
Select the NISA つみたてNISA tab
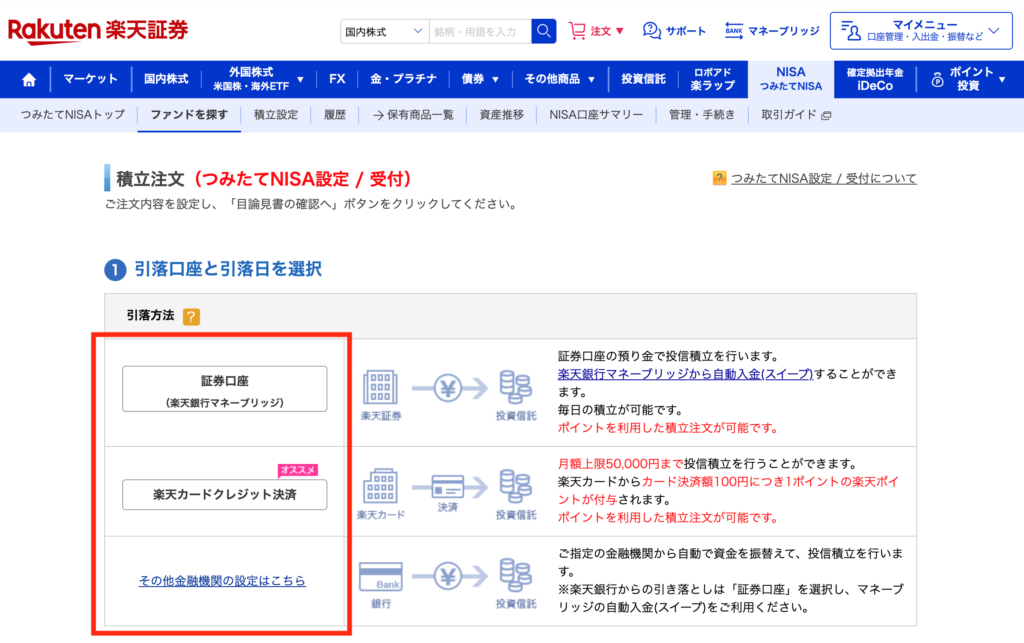[x=791, y=79]
